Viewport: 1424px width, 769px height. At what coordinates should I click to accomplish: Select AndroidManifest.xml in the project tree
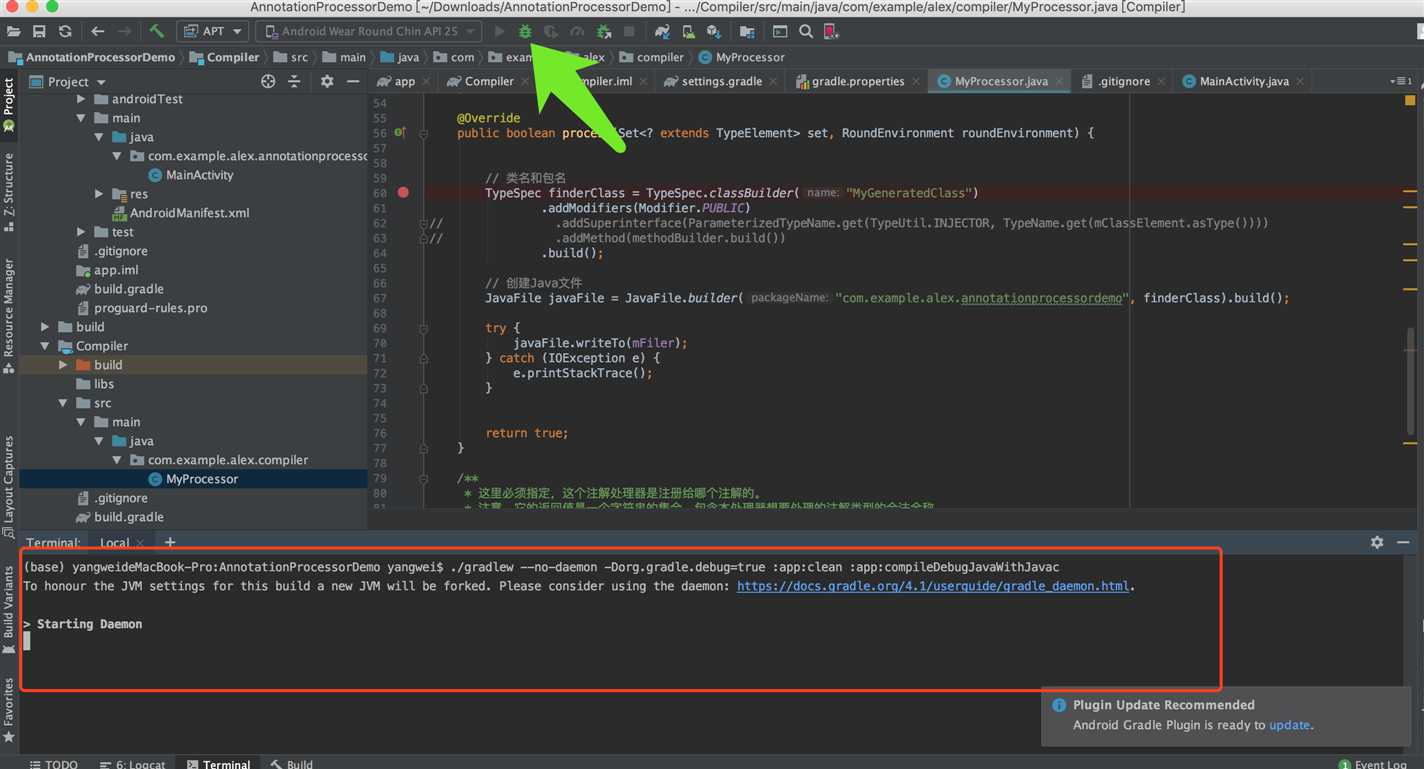pyautogui.click(x=180, y=213)
